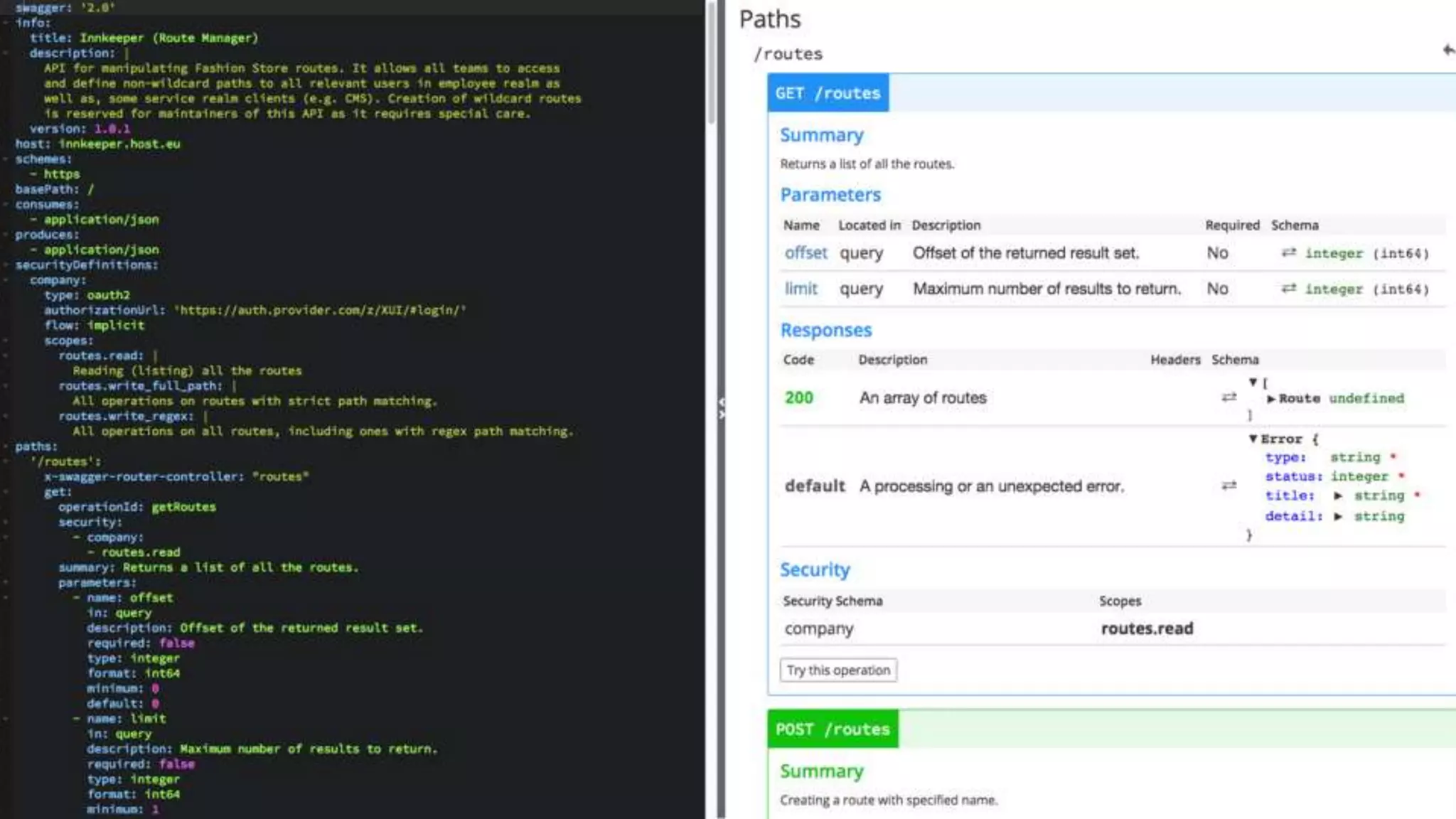
Task: Open the offset parameter link
Action: click(x=805, y=253)
